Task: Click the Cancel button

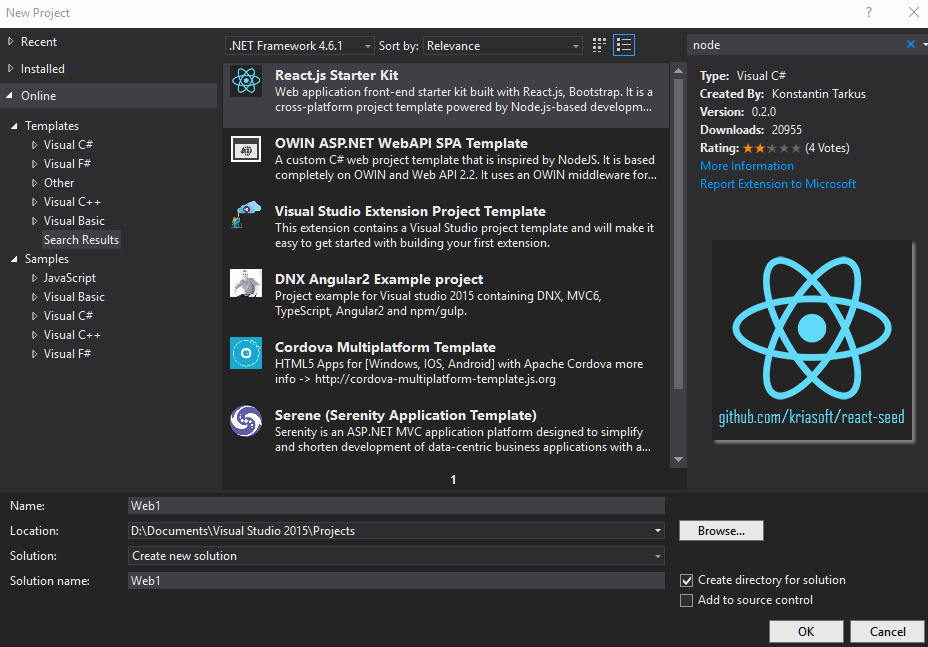Action: coord(887,632)
